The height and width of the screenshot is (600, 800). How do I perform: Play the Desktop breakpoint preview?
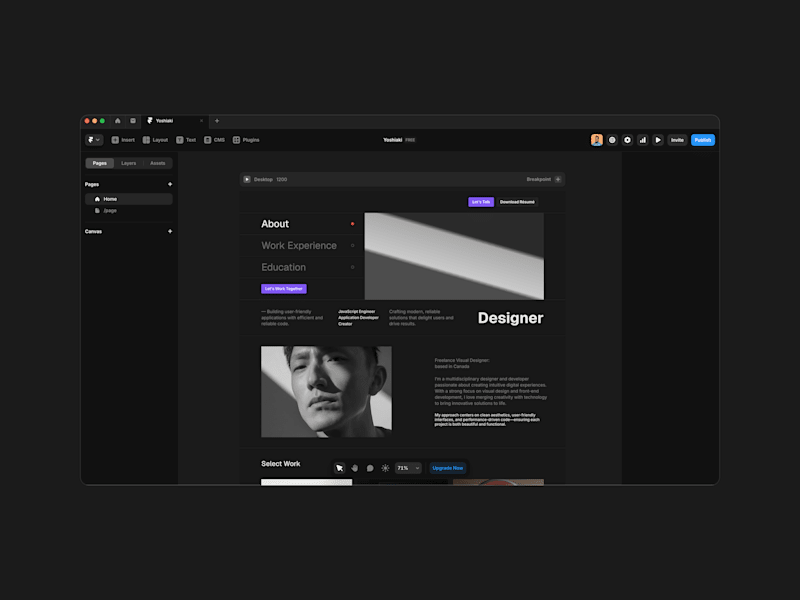click(x=247, y=180)
